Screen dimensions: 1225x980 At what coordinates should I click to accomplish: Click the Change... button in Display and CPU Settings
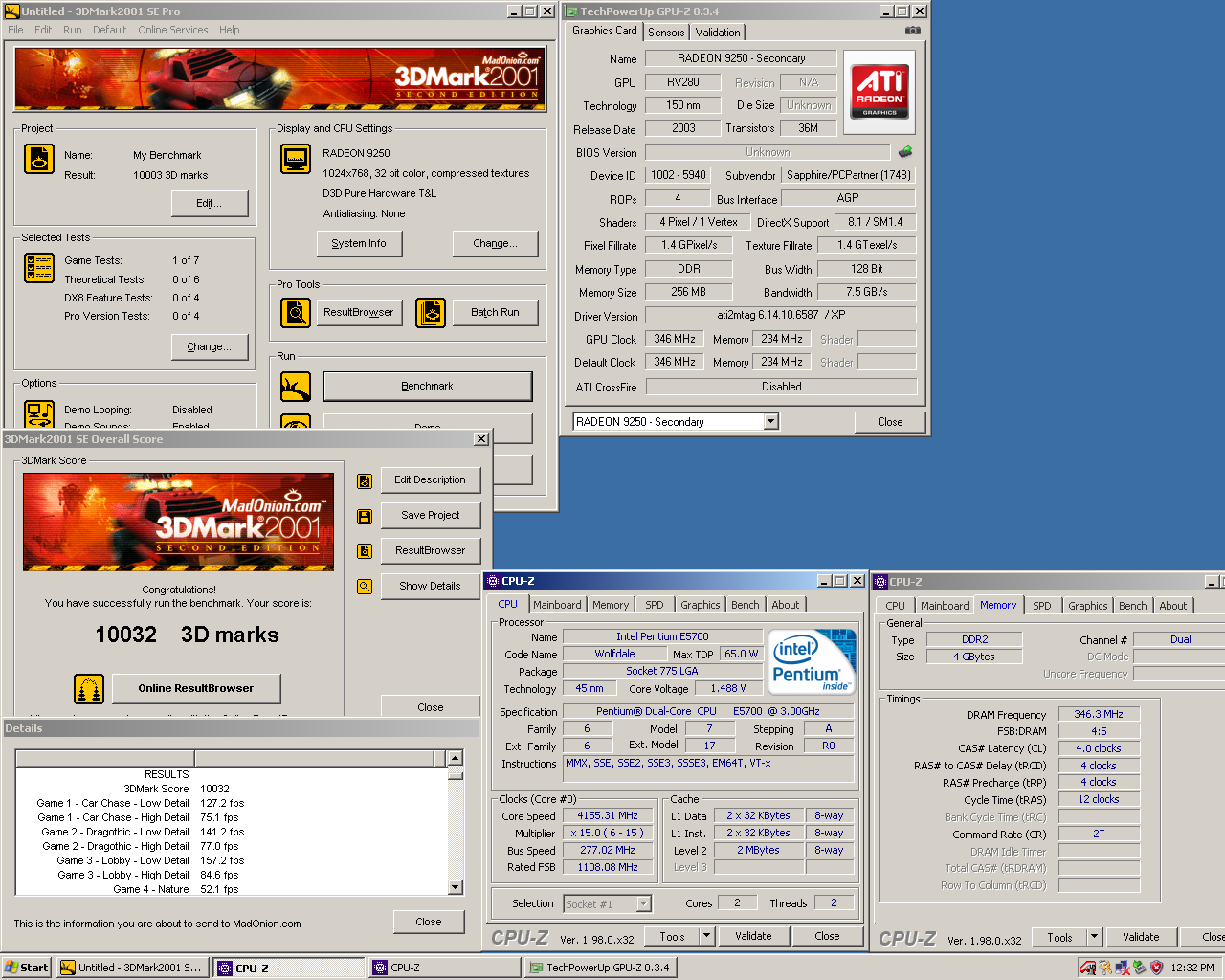pyautogui.click(x=495, y=244)
